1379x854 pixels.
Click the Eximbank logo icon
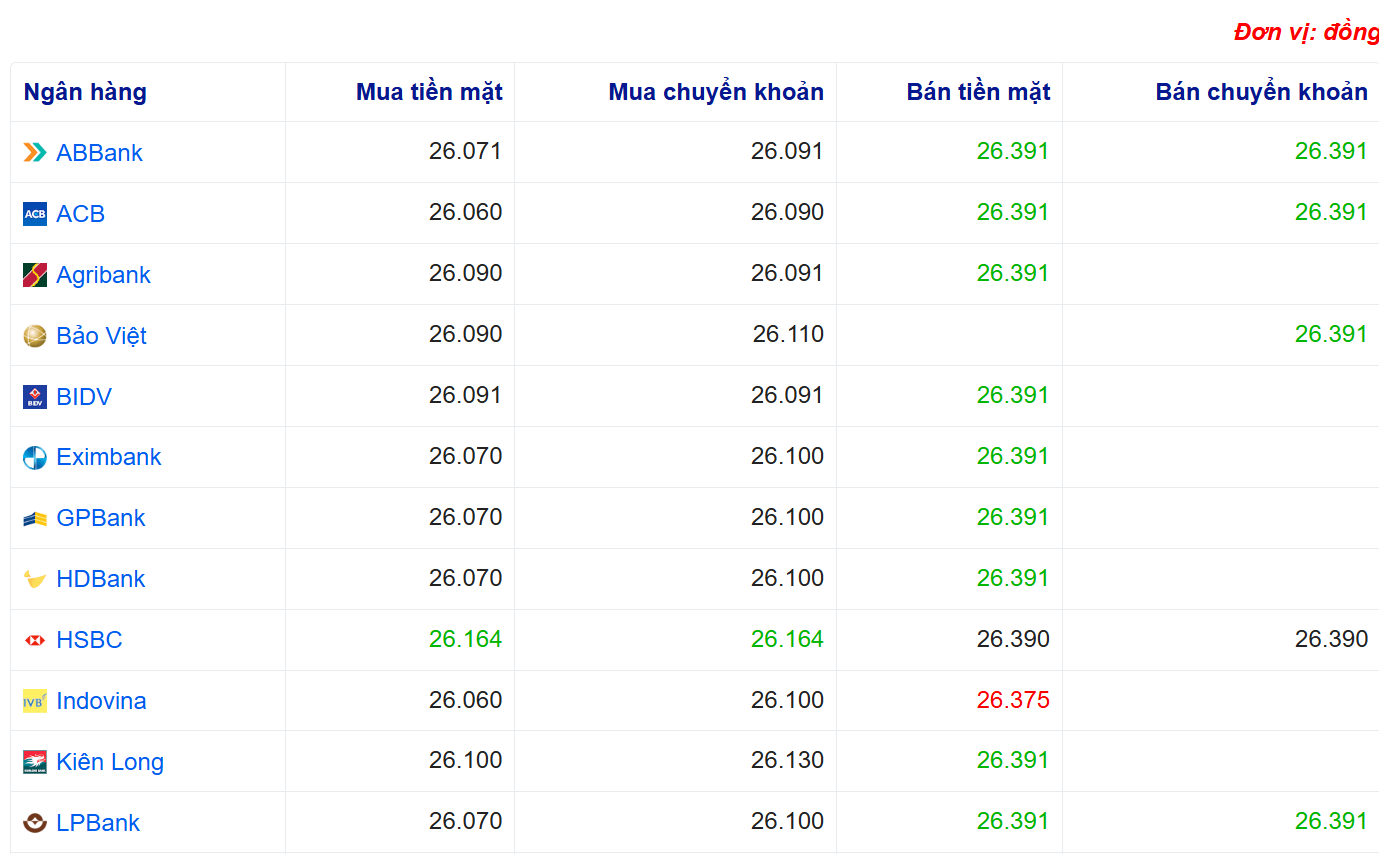click(35, 458)
